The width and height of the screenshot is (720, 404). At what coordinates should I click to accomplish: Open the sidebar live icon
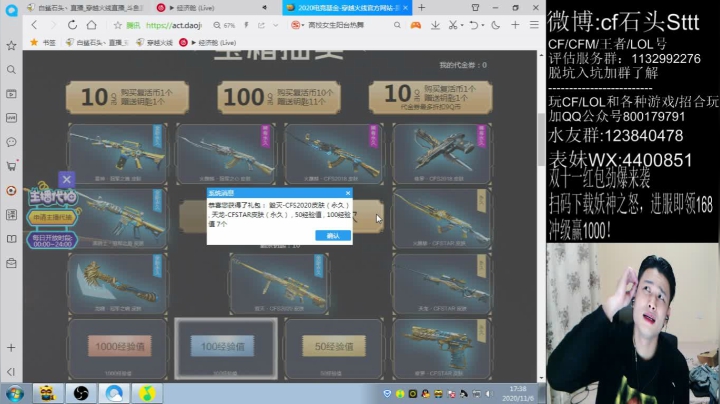point(11,118)
